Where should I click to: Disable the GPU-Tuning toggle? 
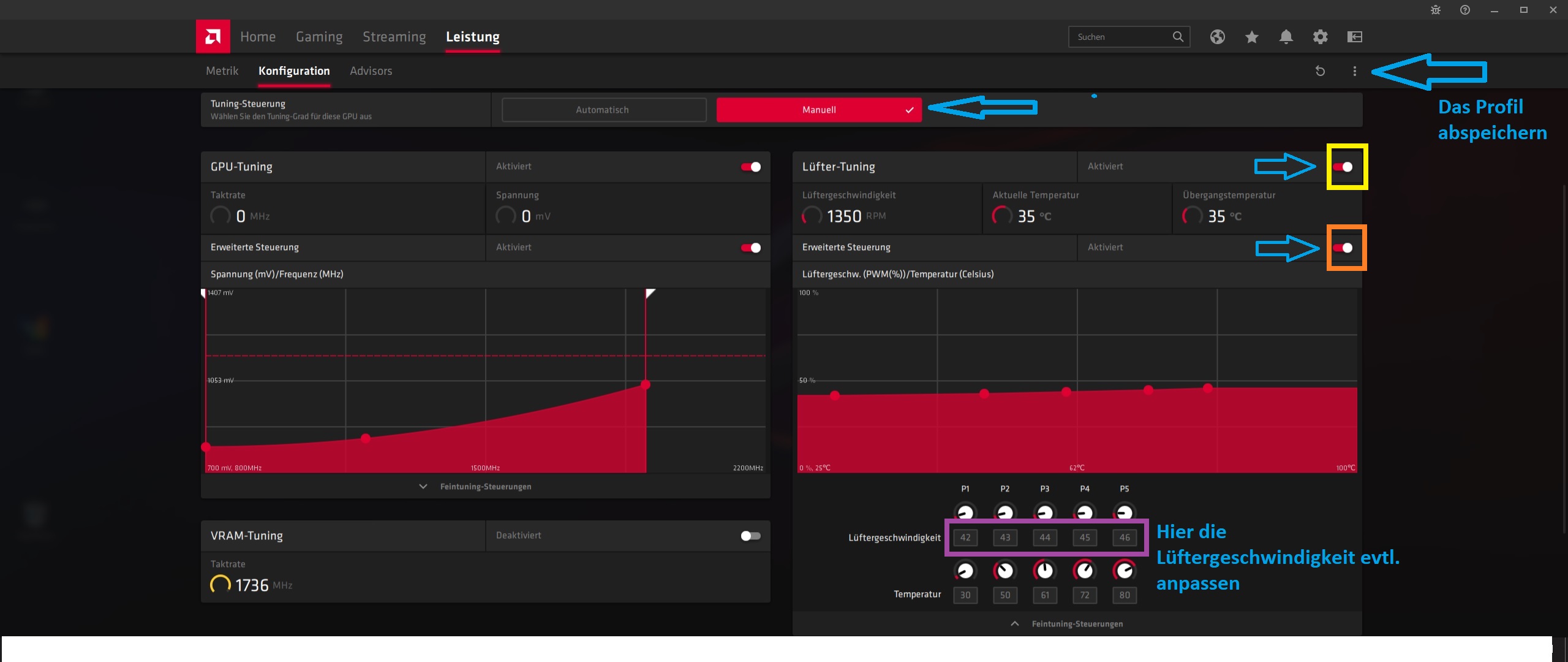(750, 167)
